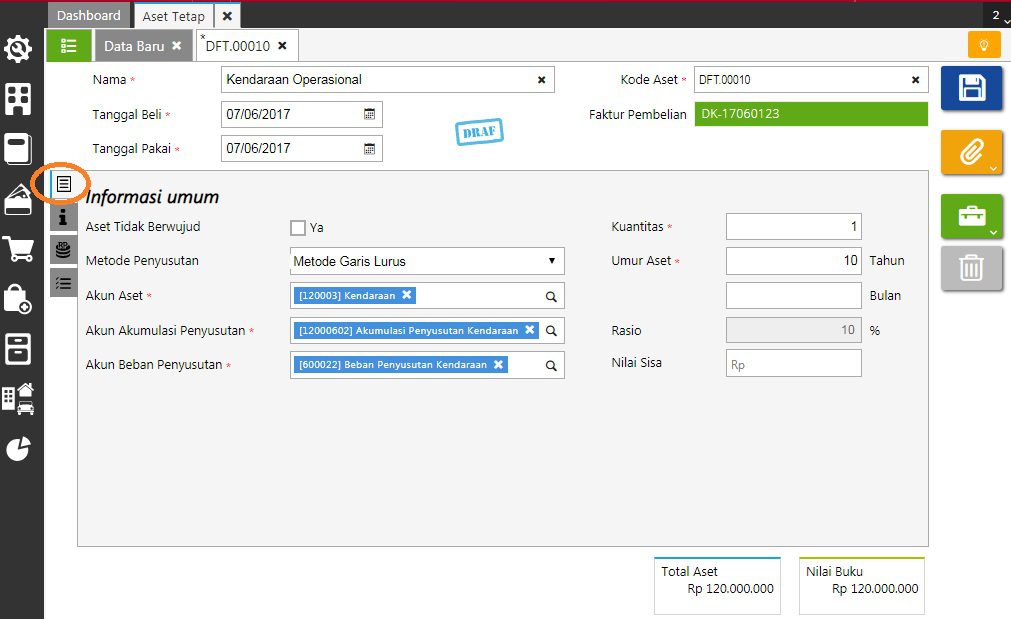Search in the Akun Beban Penyusutan field

pos(551,366)
